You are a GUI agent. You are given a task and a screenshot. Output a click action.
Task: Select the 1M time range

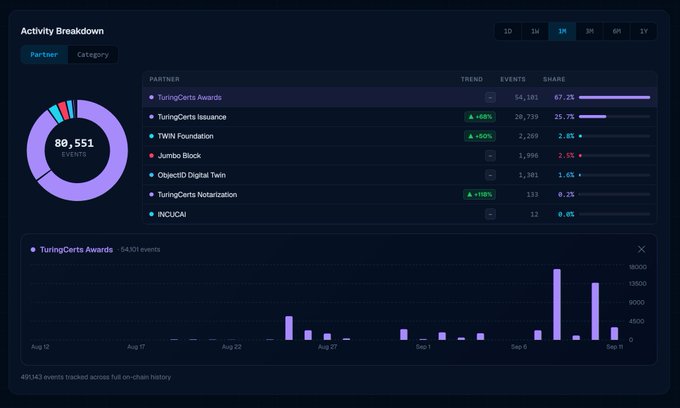pyautogui.click(x=562, y=31)
